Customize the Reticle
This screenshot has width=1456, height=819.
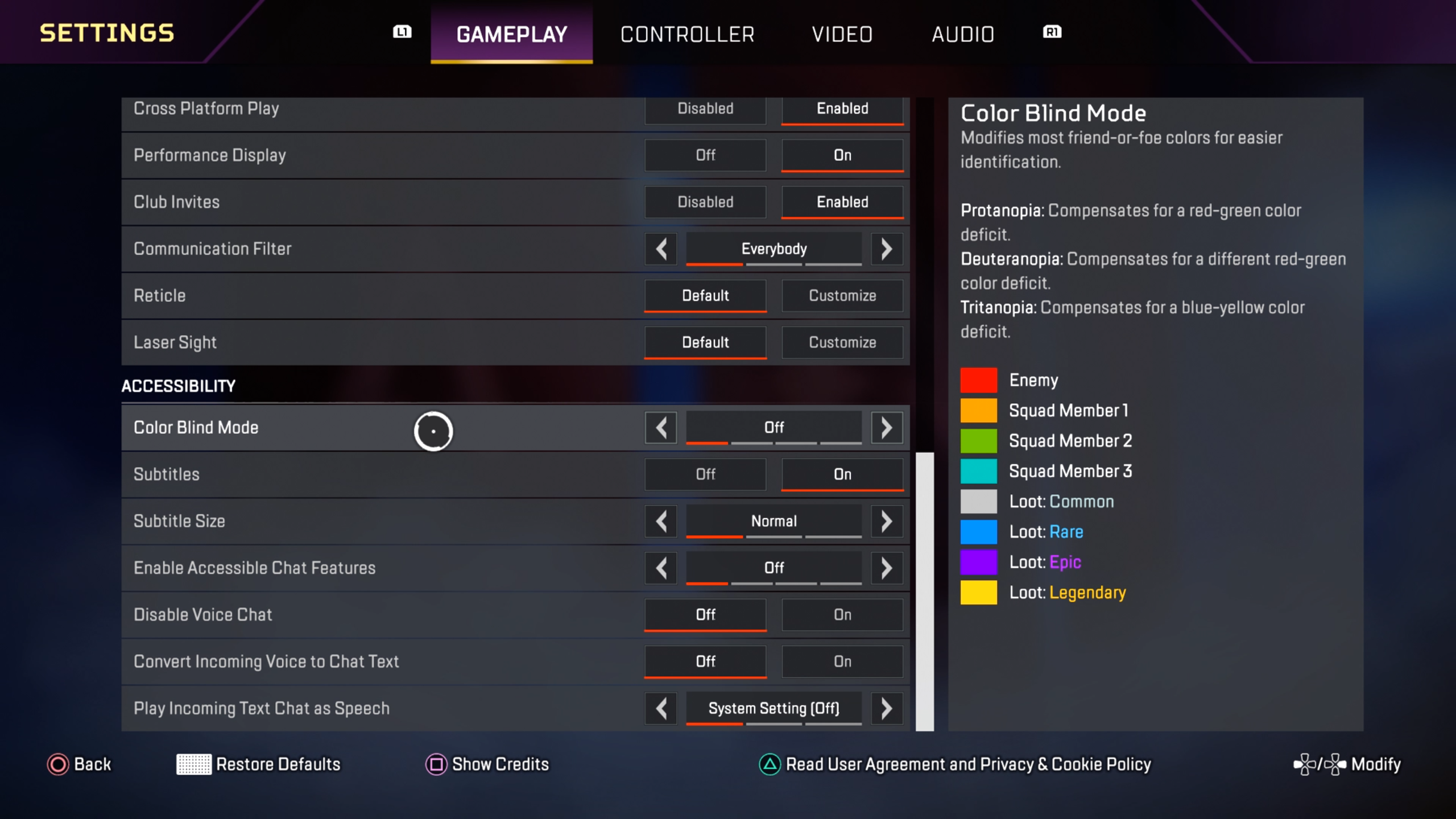point(842,296)
